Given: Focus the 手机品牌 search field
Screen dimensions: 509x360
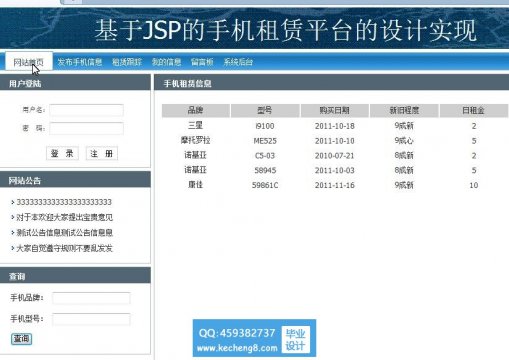Looking at the screenshot, I should (x=91, y=298).
